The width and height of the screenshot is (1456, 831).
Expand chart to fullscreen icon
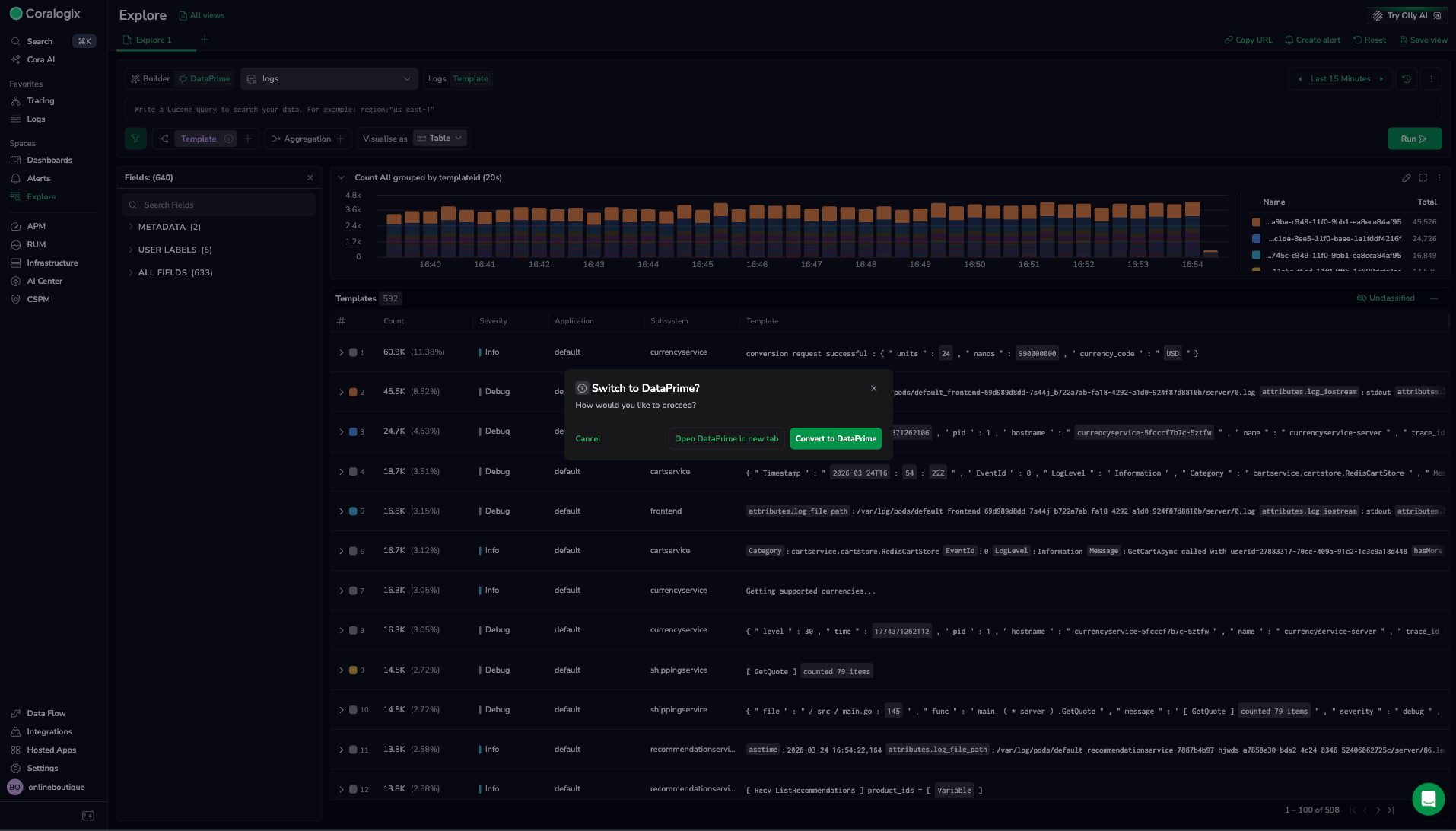pyautogui.click(x=1423, y=177)
